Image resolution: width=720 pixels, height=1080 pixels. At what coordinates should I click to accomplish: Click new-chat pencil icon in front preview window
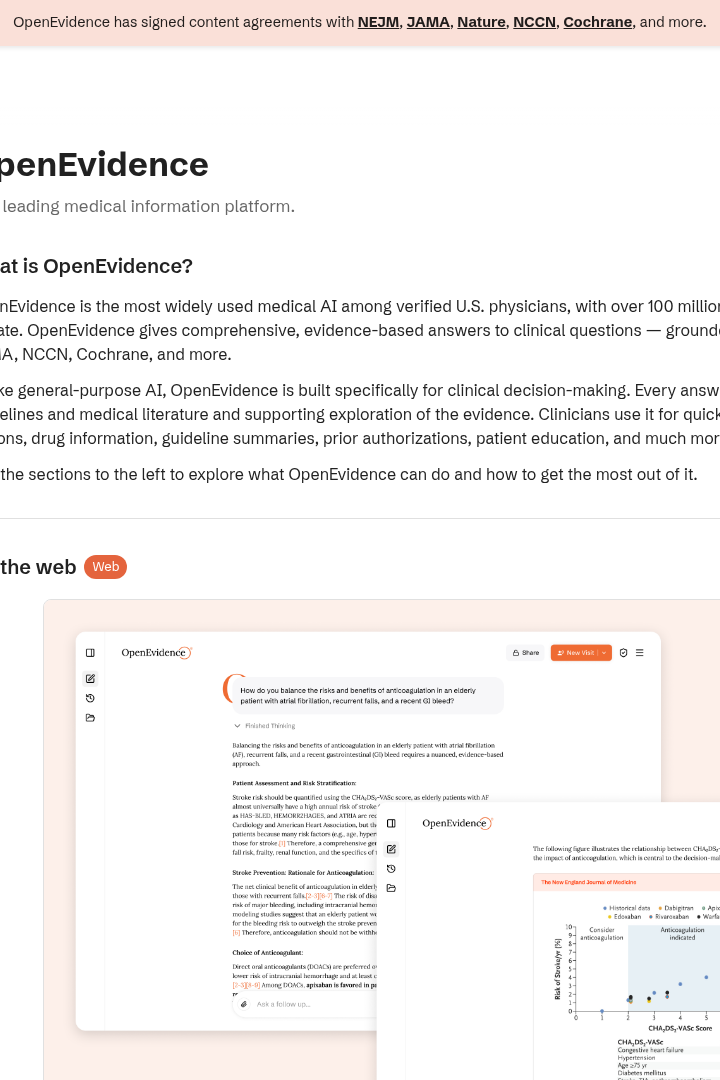click(x=391, y=849)
